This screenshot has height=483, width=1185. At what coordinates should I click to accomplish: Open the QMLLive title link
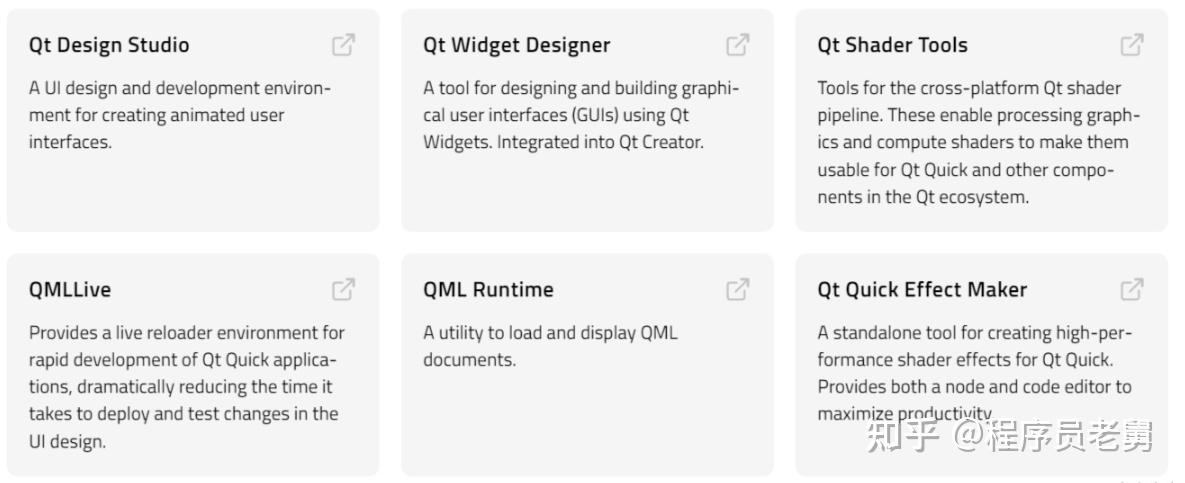[x=70, y=290]
